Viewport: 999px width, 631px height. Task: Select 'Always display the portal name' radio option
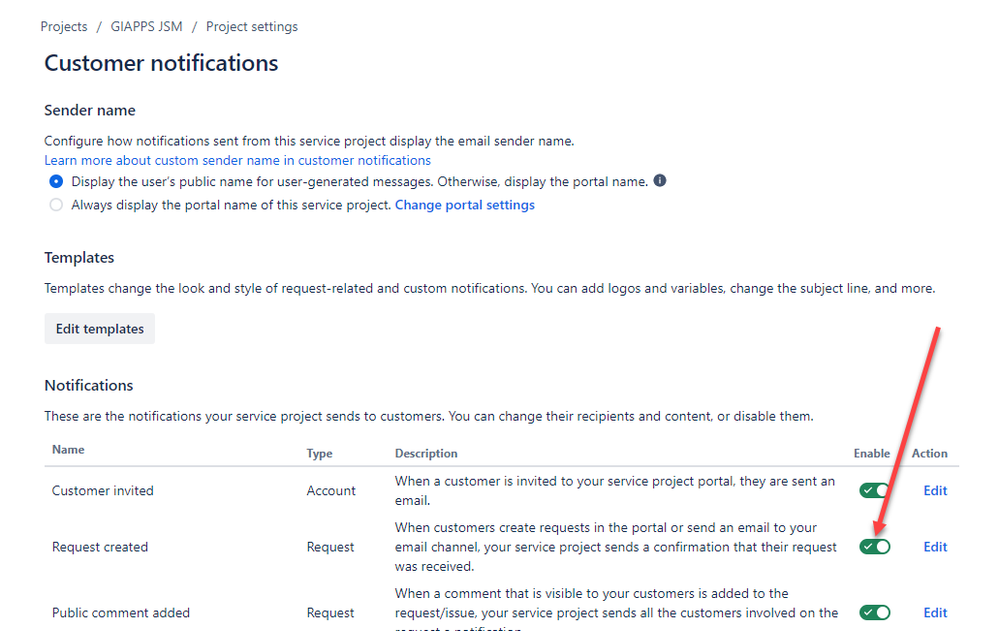click(x=56, y=205)
